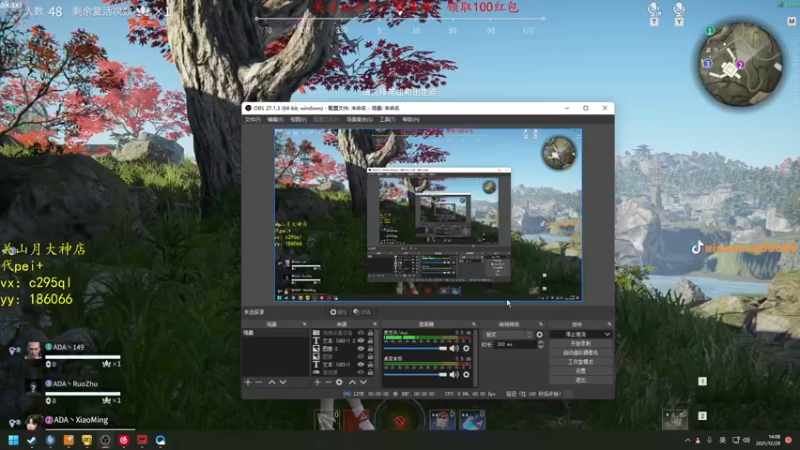The image size is (800, 450).
Task: Expand the 停止推流 button dropdown arrow
Action: [607, 335]
